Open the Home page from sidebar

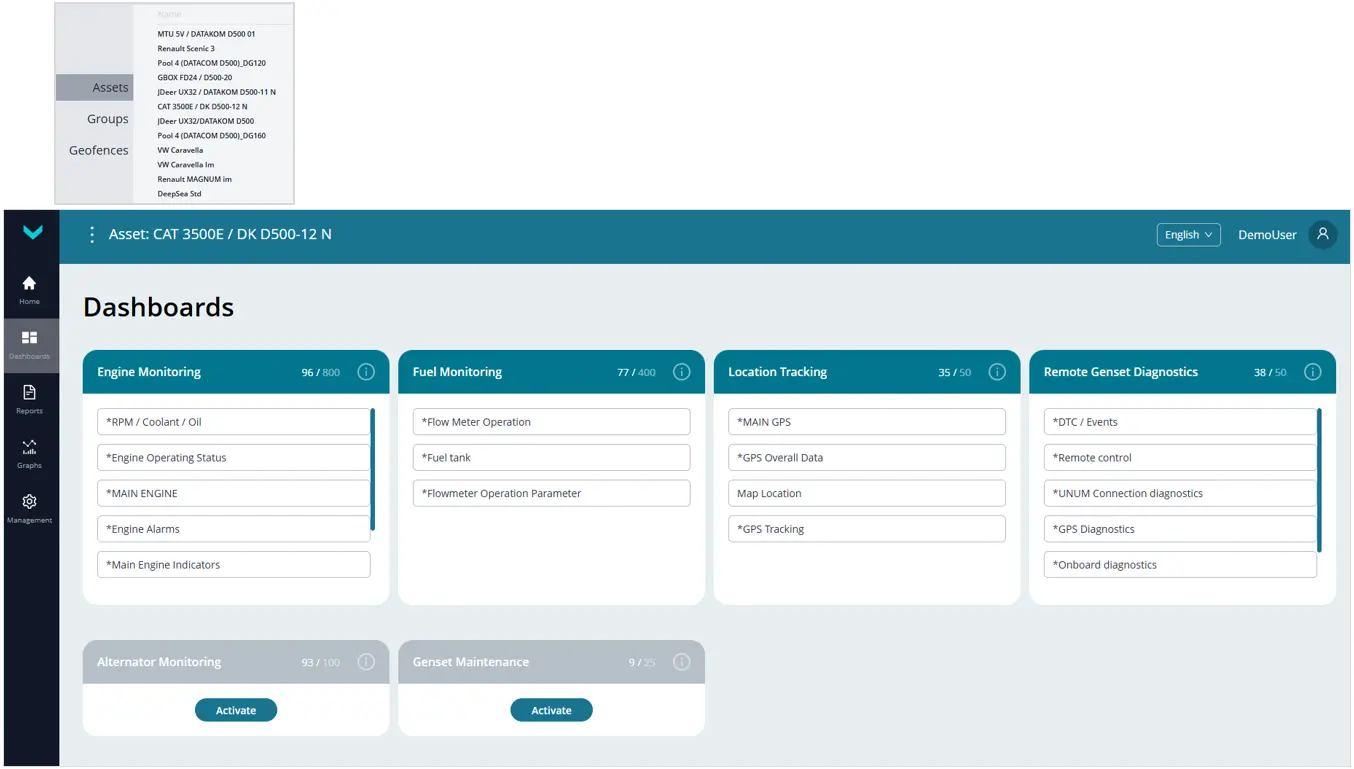pyautogui.click(x=29, y=289)
